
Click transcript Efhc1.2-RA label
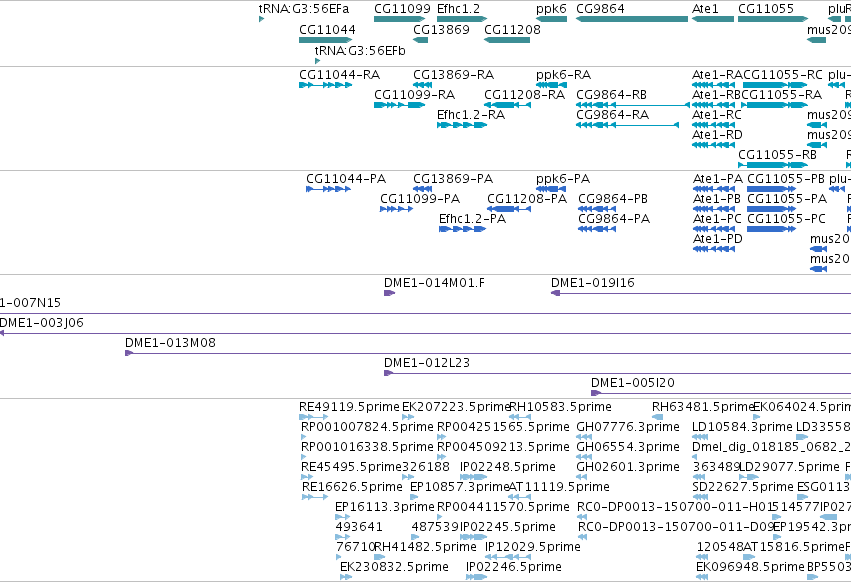point(471,115)
